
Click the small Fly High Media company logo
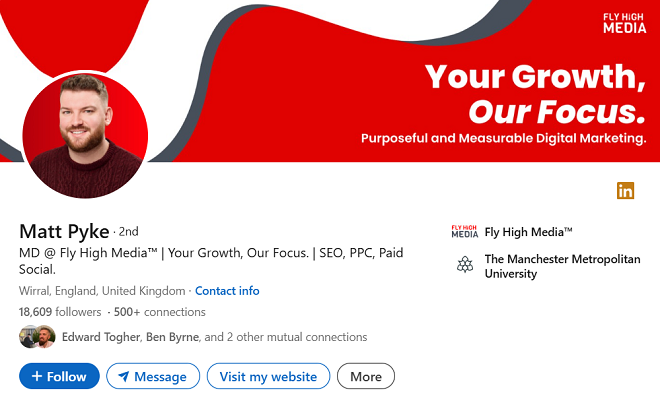(x=464, y=232)
